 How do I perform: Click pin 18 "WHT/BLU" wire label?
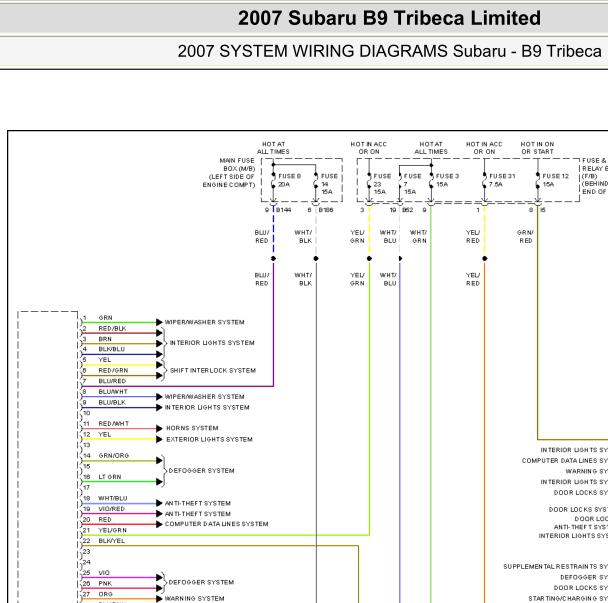(x=112, y=498)
